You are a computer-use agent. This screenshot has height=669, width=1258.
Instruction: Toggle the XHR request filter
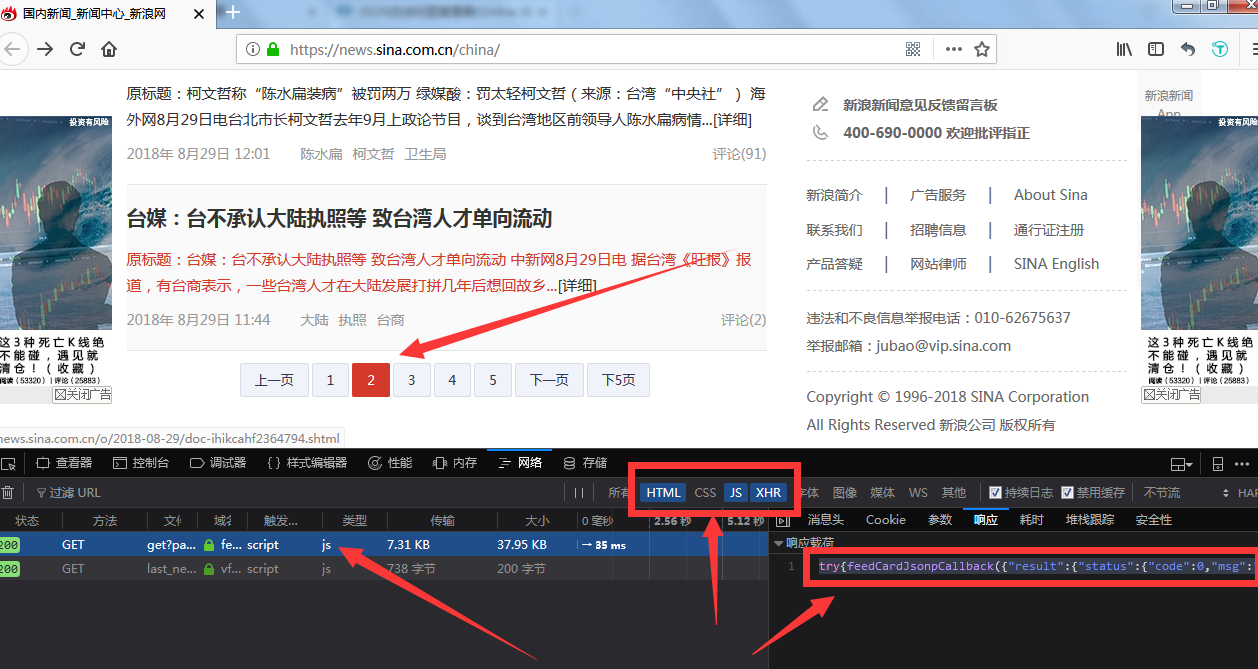[x=768, y=492]
